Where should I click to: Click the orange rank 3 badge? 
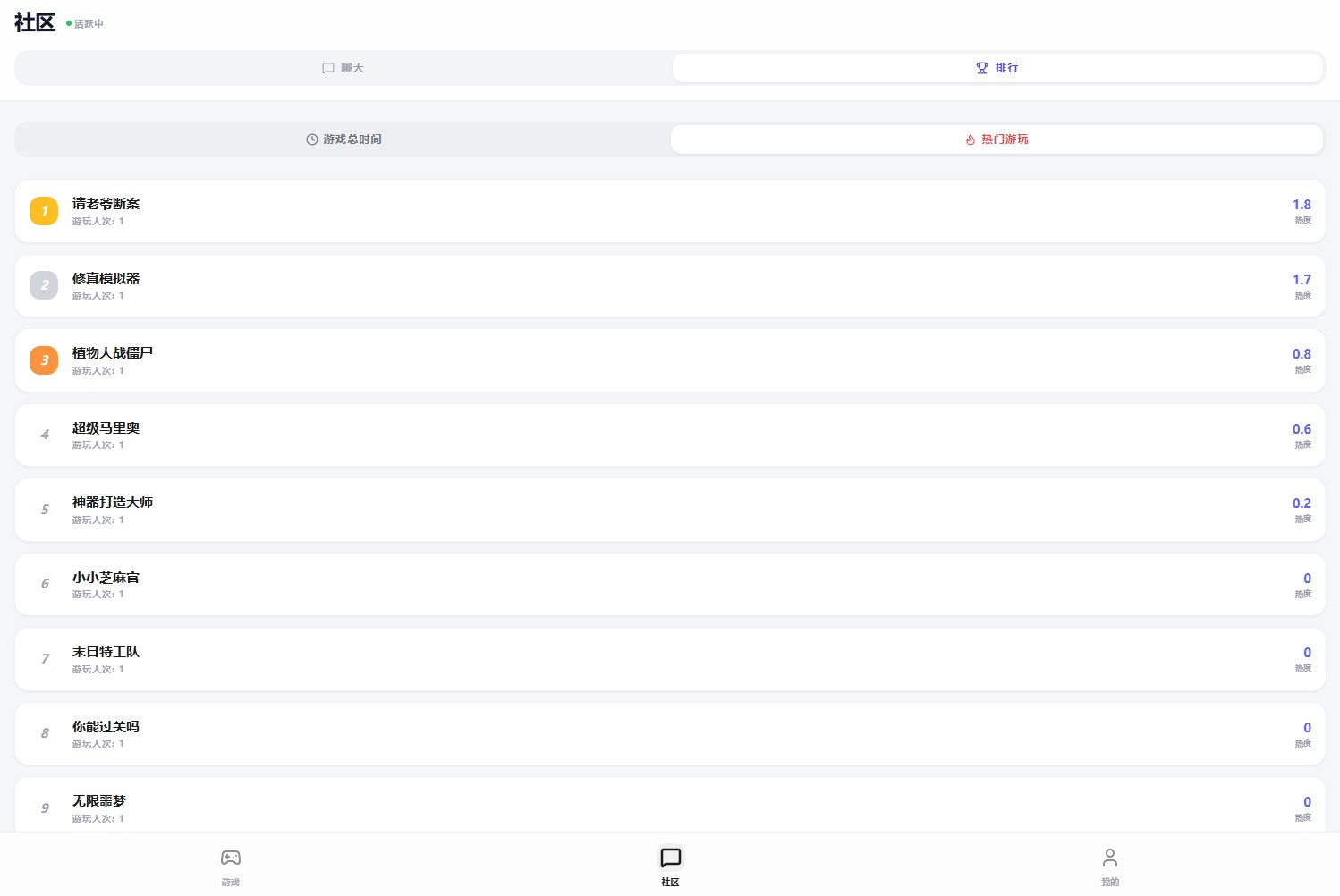click(x=44, y=360)
